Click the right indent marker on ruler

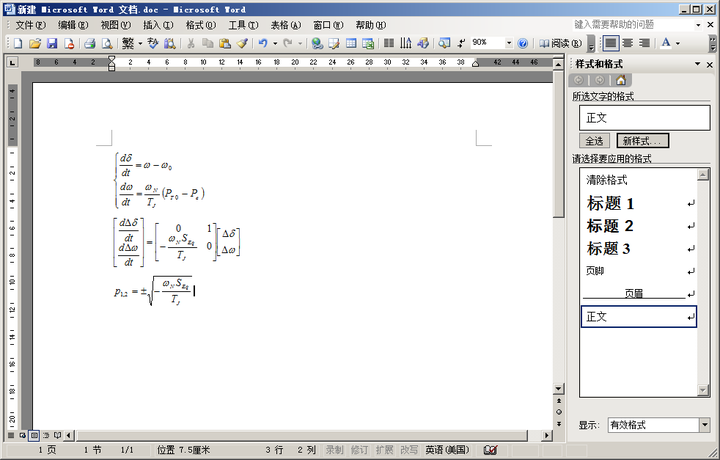tap(475, 64)
